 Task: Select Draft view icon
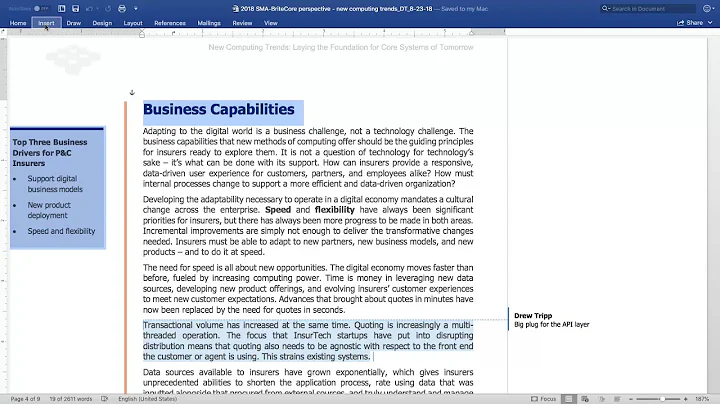(617, 399)
